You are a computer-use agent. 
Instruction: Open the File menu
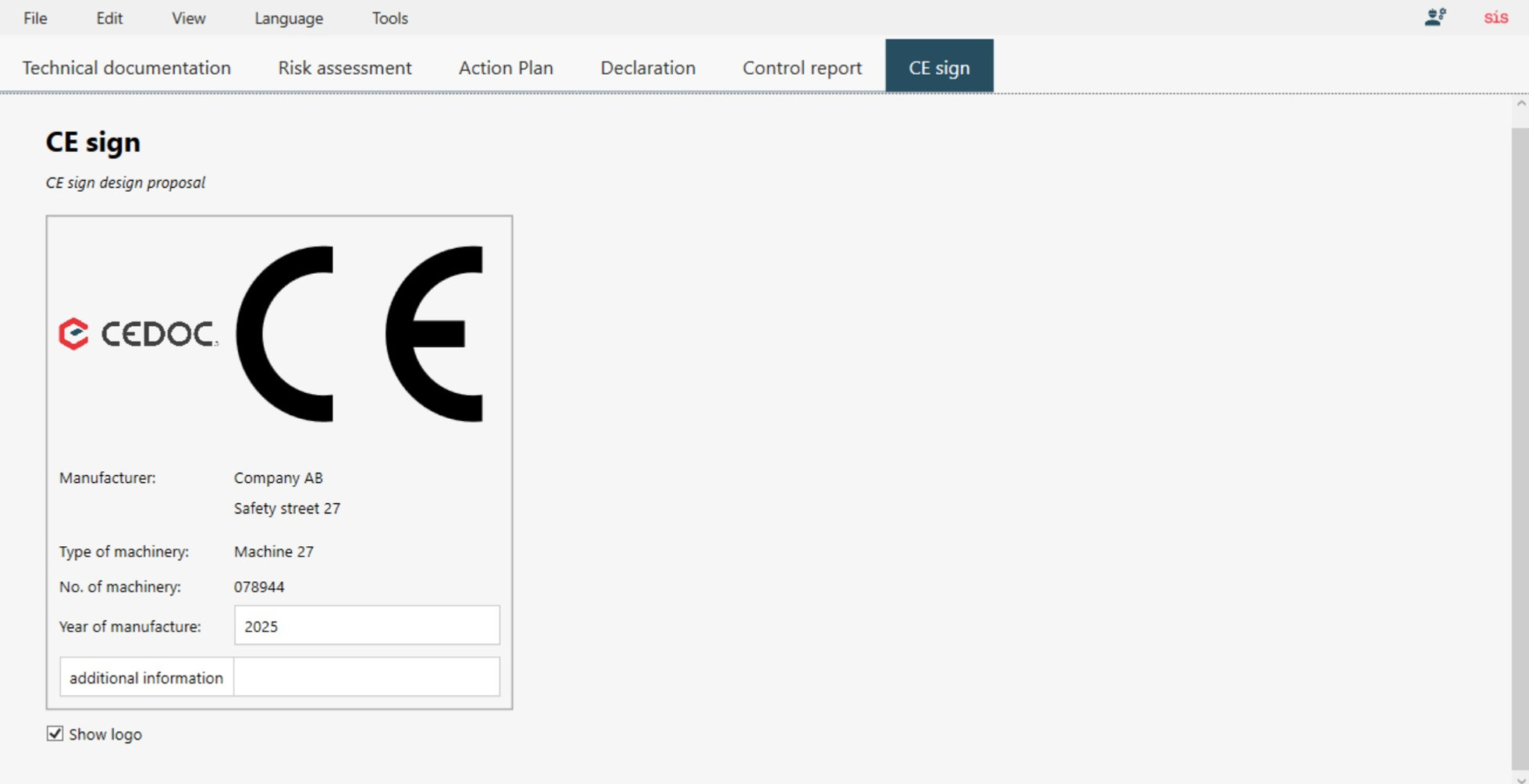34,18
